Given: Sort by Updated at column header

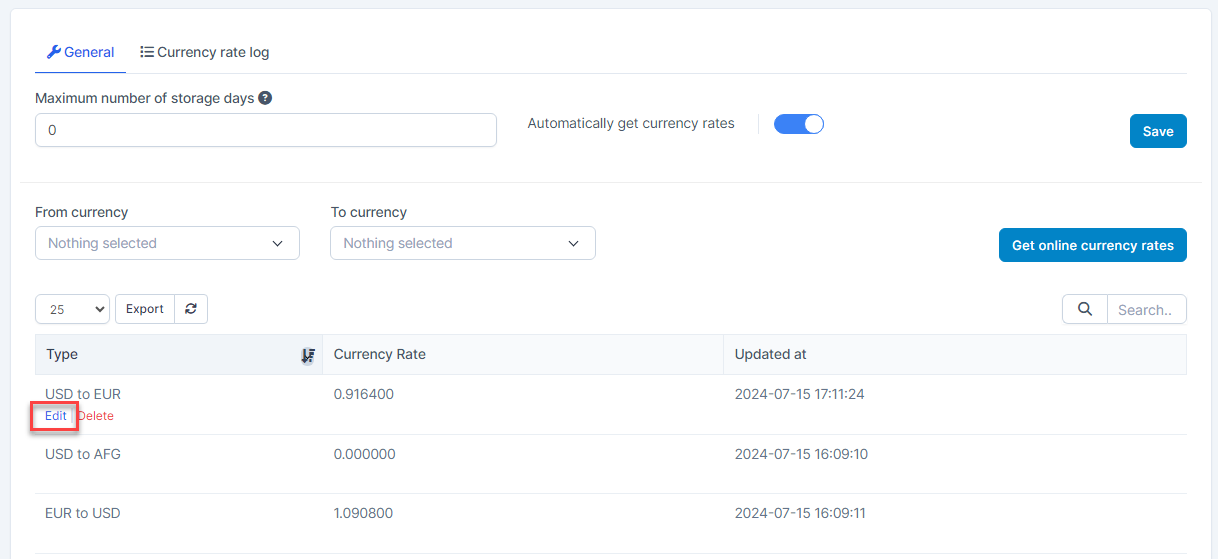Looking at the screenshot, I should (x=770, y=354).
